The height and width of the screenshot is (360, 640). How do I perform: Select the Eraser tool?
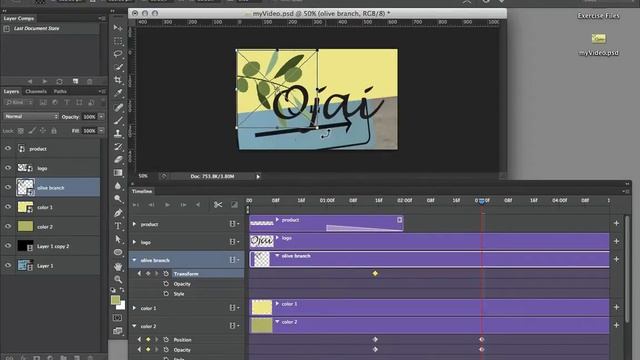click(x=118, y=159)
